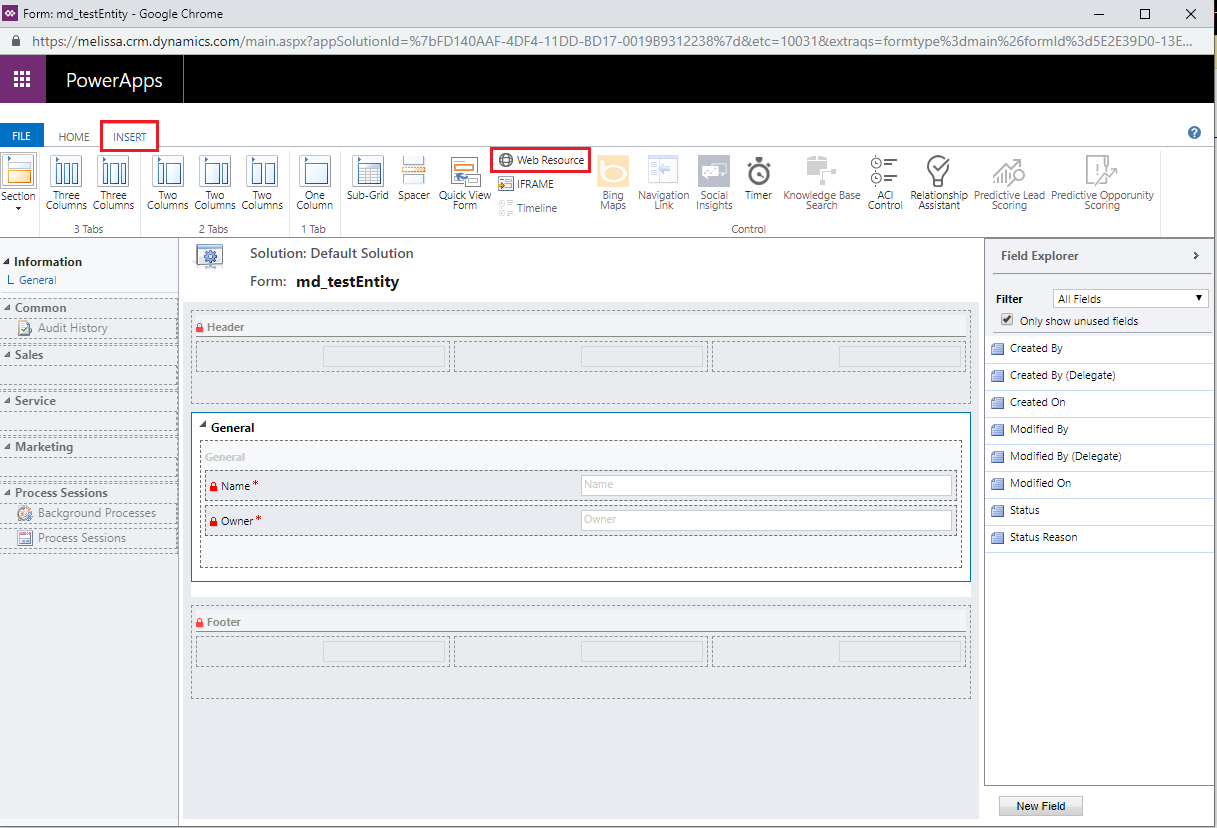Insert Predictive Lead Scoring control
Screen dimensions: 1217x828
[x=1009, y=183]
